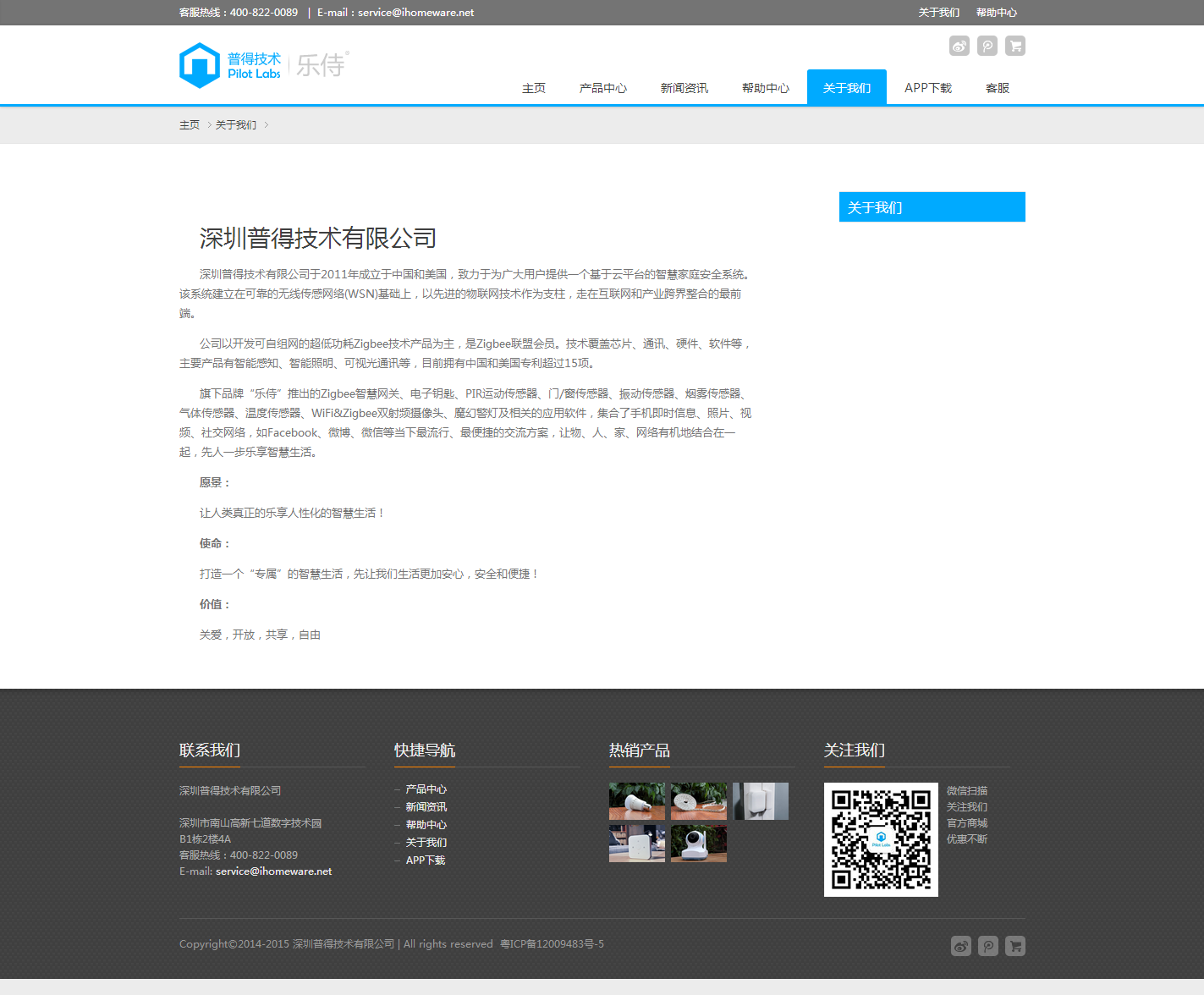Image resolution: width=1204 pixels, height=995 pixels.
Task: Click the WeChat QR code image
Action: click(x=881, y=839)
